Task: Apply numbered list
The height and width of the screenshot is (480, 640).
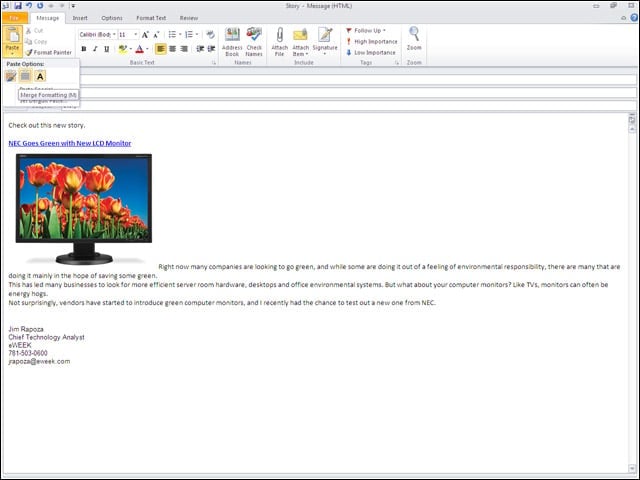Action: (x=189, y=35)
